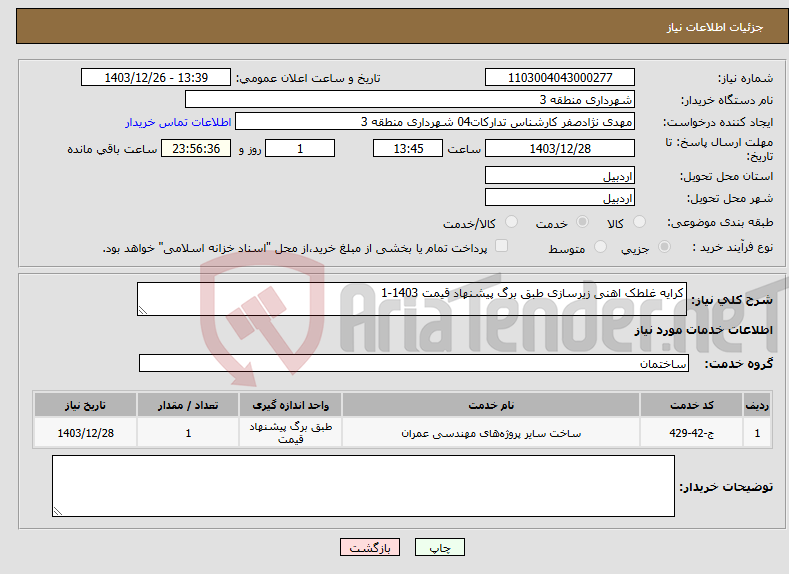Click the توضیحات خریدار text area
This screenshot has height=574, width=789.
coord(363,486)
